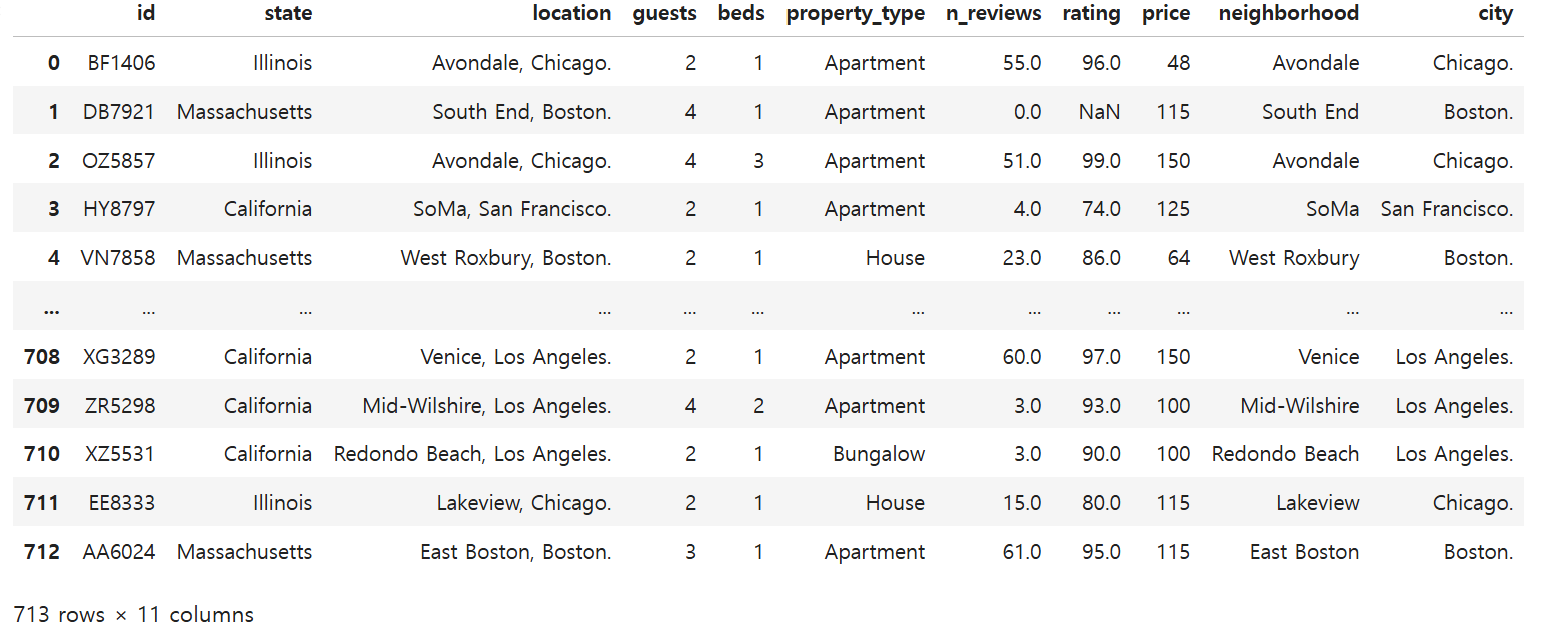
Task: Select the 'neighborhood' column header
Action: point(1288,14)
